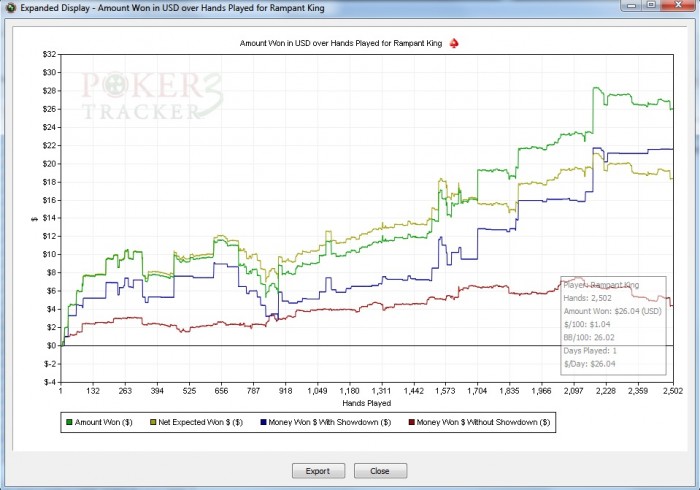This screenshot has width=700, height=490.
Task: Maximize the Expanded Display window
Action: [x=651, y=5]
